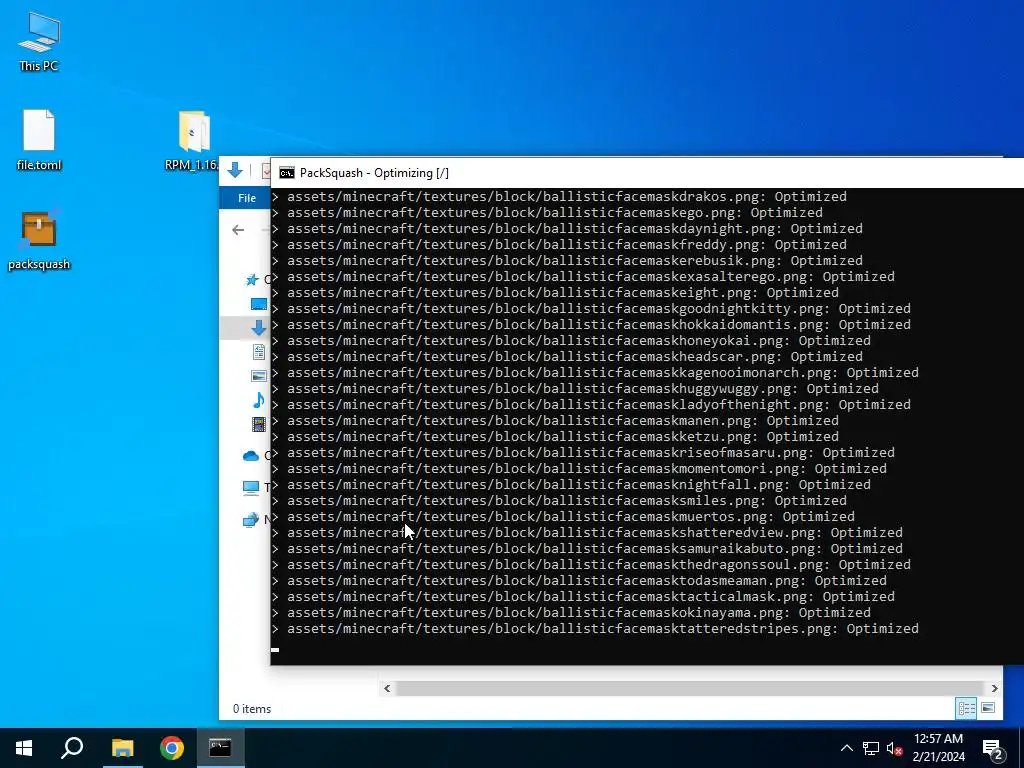Click the ballisticfacemaskheadscar.png console line

pos(568,357)
